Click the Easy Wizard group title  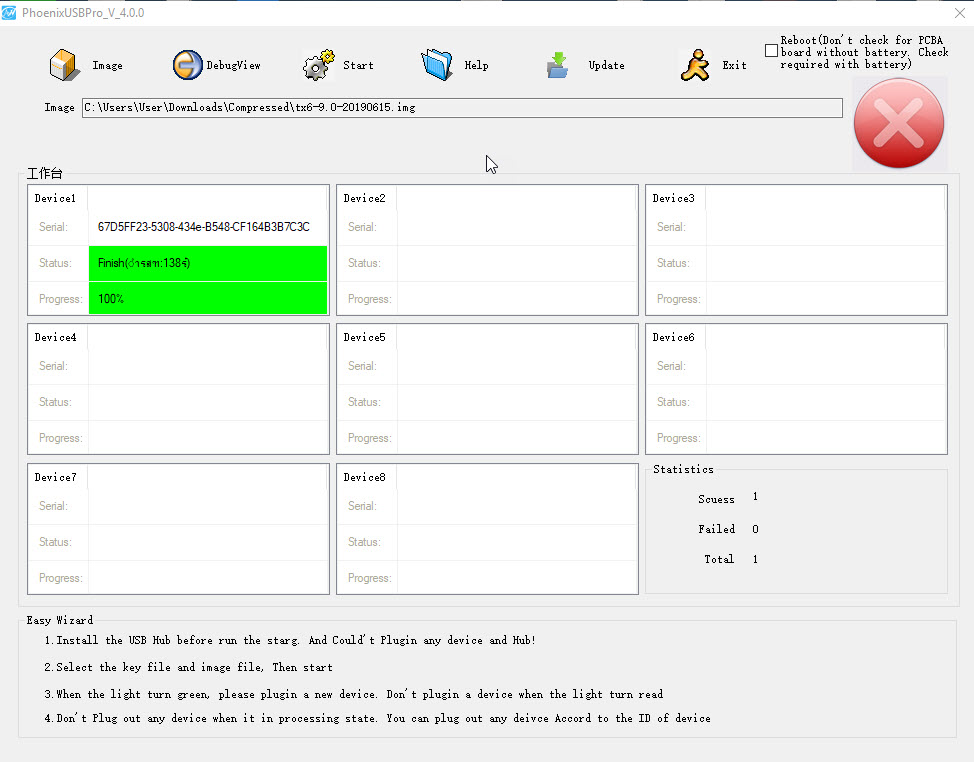(60, 620)
